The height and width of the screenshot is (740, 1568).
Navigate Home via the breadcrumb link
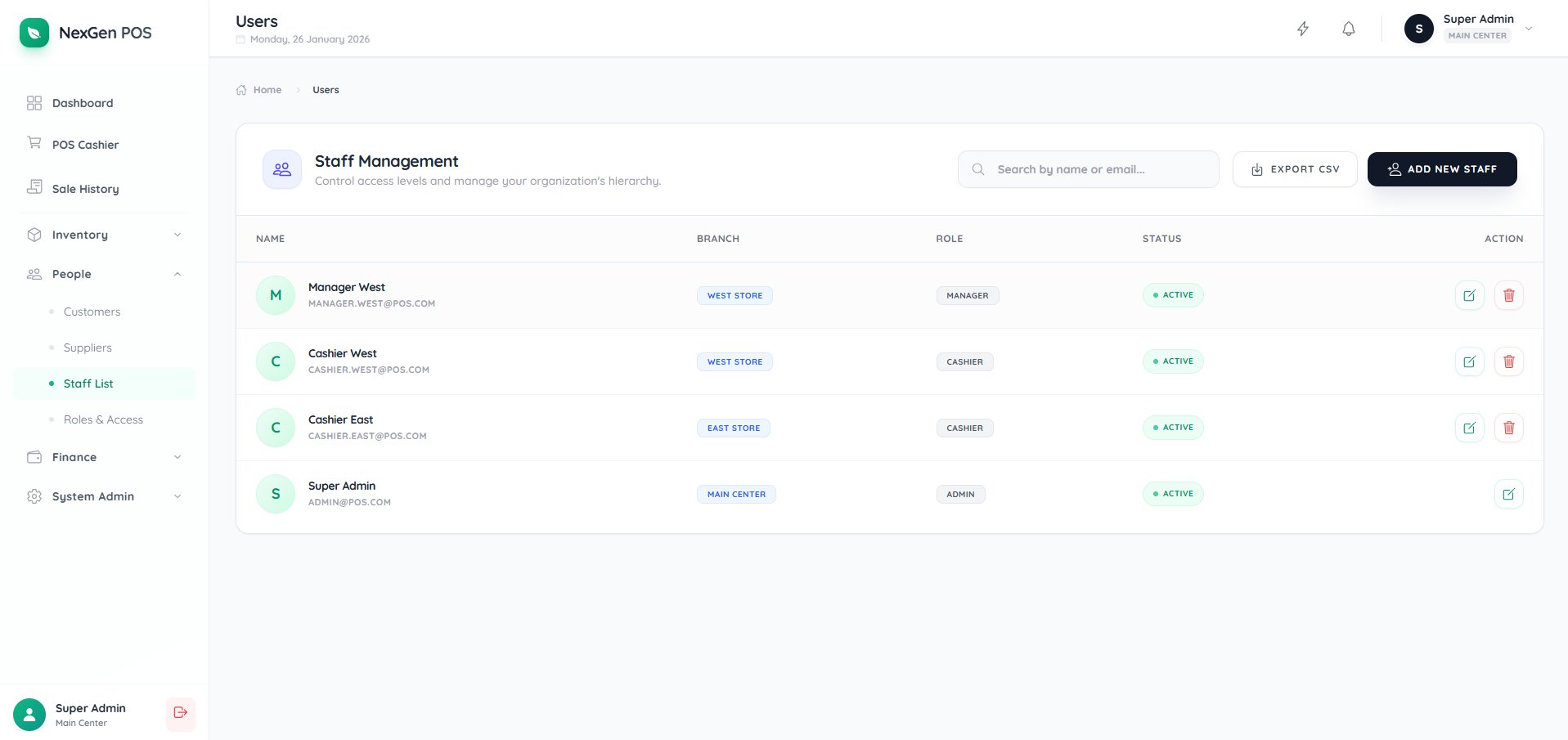click(267, 90)
